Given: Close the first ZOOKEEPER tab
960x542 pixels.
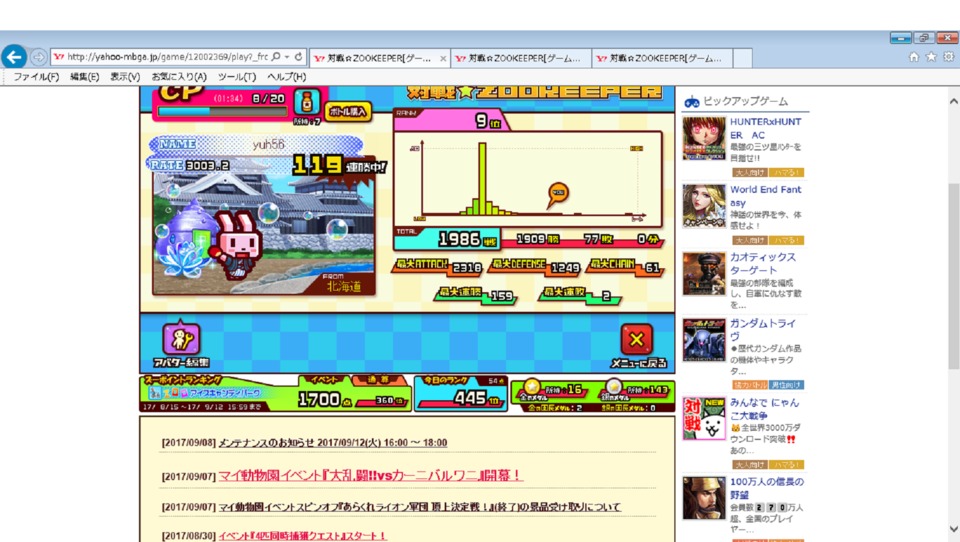Looking at the screenshot, I should pos(443,58).
